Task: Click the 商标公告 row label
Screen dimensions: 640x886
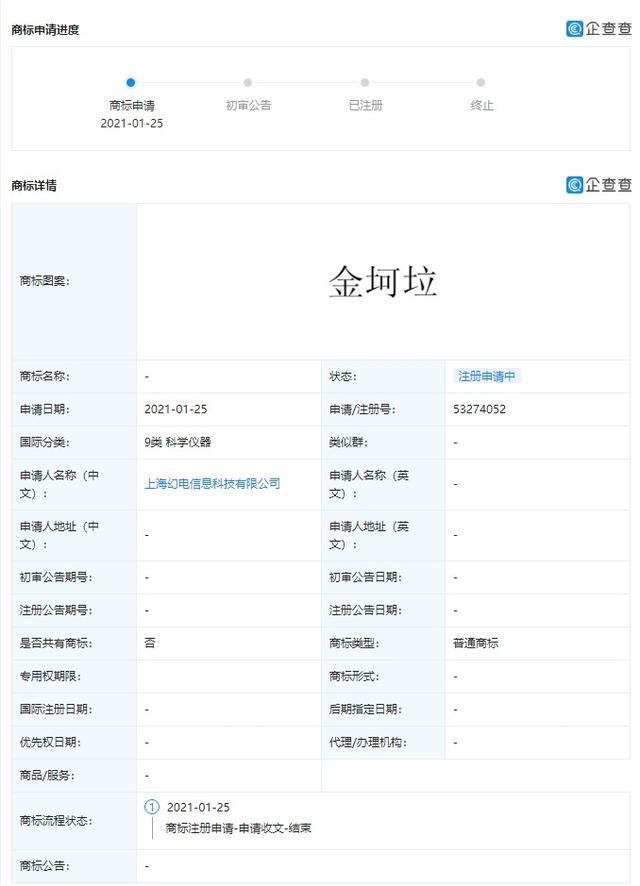Action: pos(45,866)
